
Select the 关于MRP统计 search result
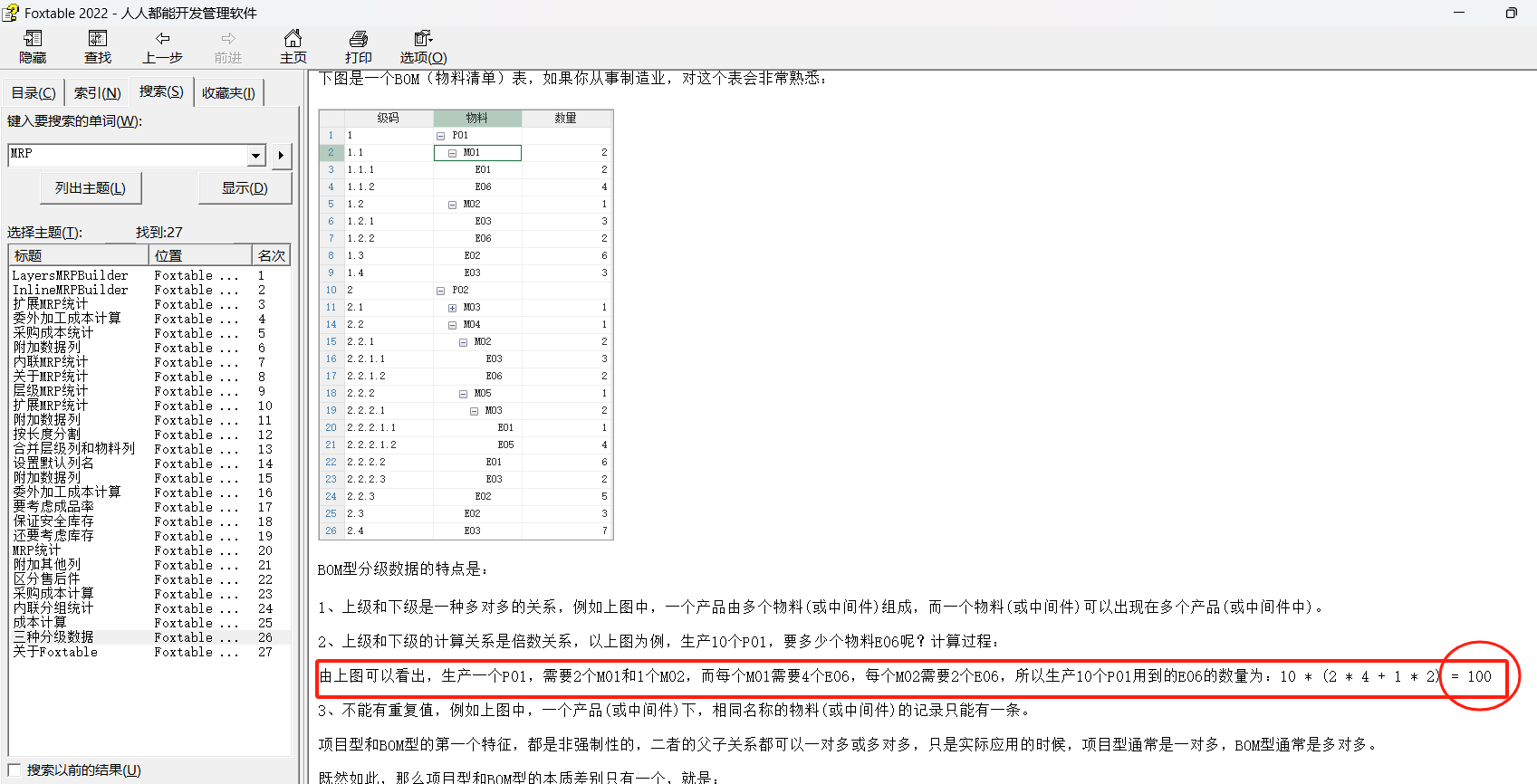pos(50,377)
